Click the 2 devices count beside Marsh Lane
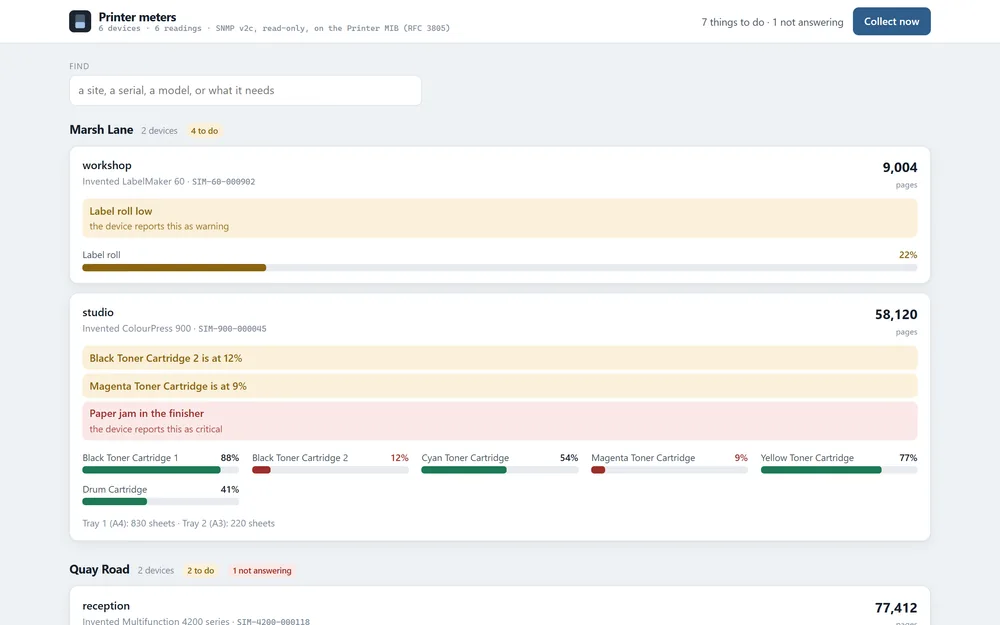Viewport: 1000px width, 625px height. coord(159,131)
